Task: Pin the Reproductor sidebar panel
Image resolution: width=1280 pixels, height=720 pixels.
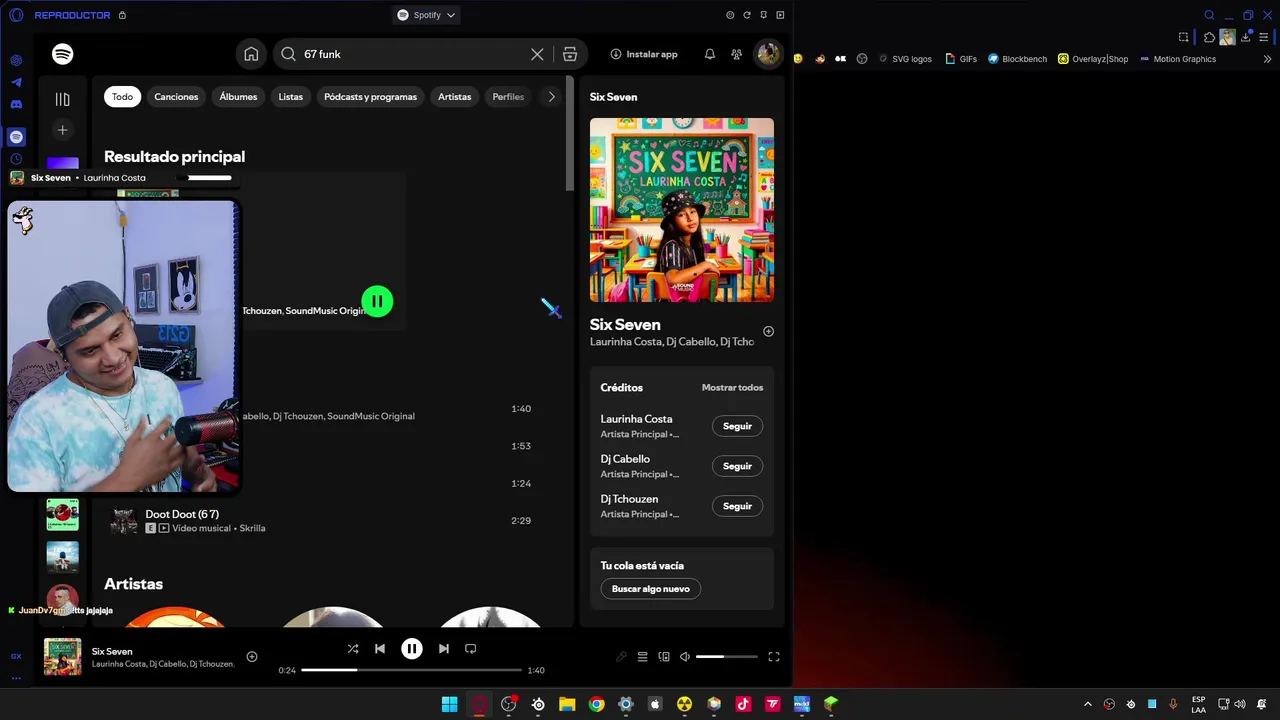Action: click(764, 15)
